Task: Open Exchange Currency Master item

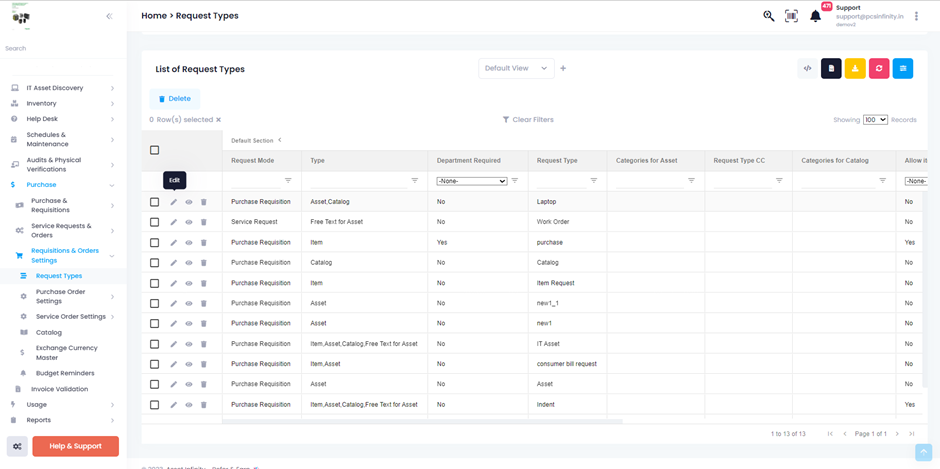Action: pyautogui.click(x=66, y=353)
